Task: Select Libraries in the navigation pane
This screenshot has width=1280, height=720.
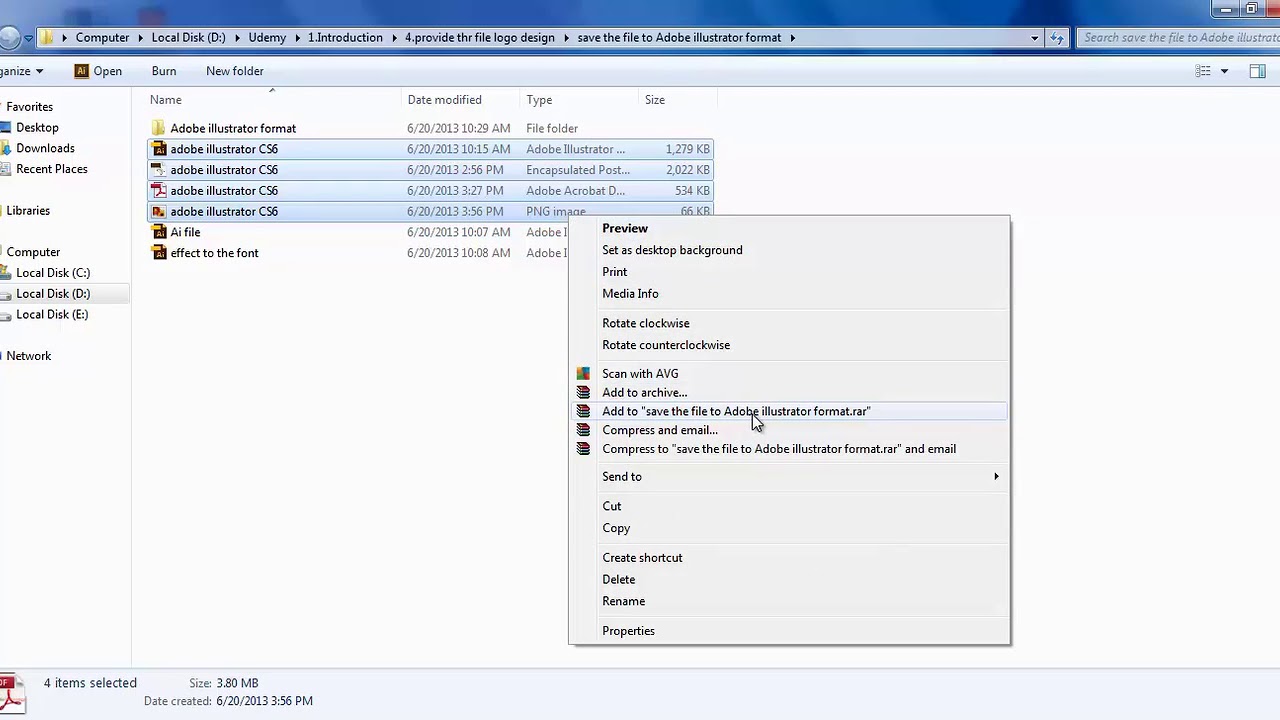Action: tap(27, 211)
